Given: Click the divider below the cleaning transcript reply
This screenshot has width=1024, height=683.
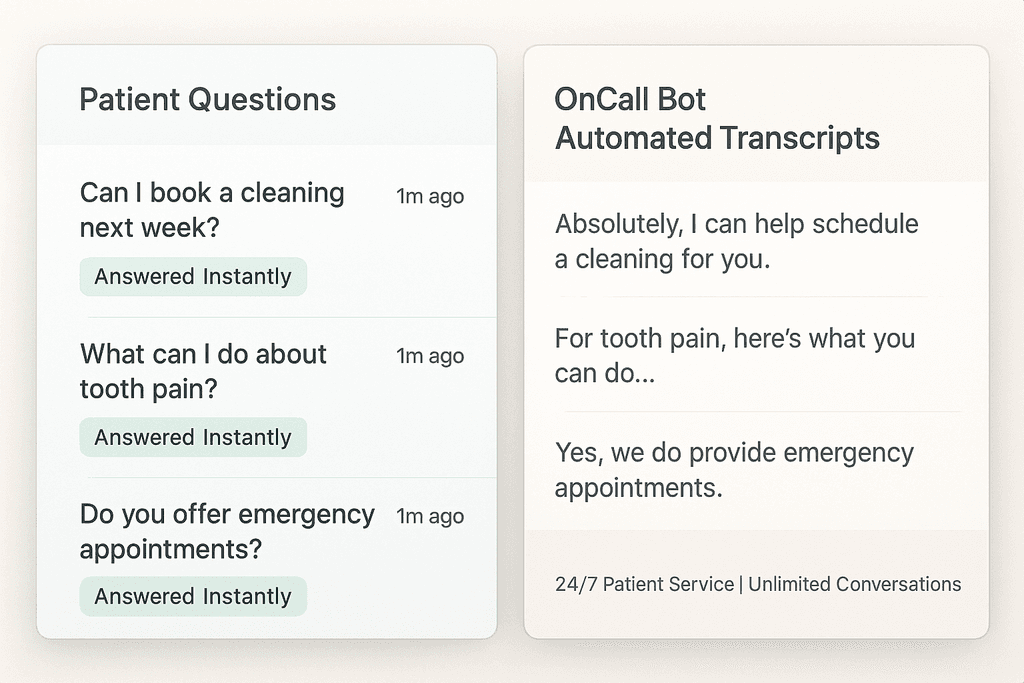Looking at the screenshot, I should [x=750, y=297].
